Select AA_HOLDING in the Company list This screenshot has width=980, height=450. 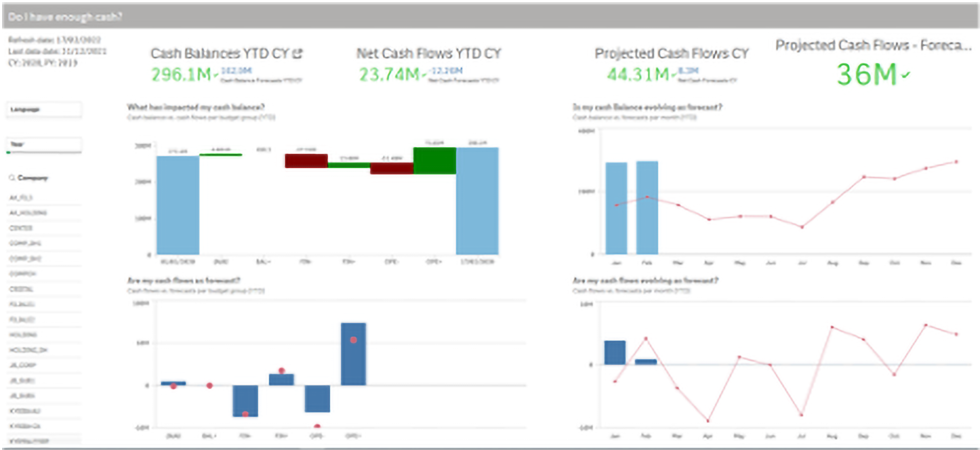[28, 212]
